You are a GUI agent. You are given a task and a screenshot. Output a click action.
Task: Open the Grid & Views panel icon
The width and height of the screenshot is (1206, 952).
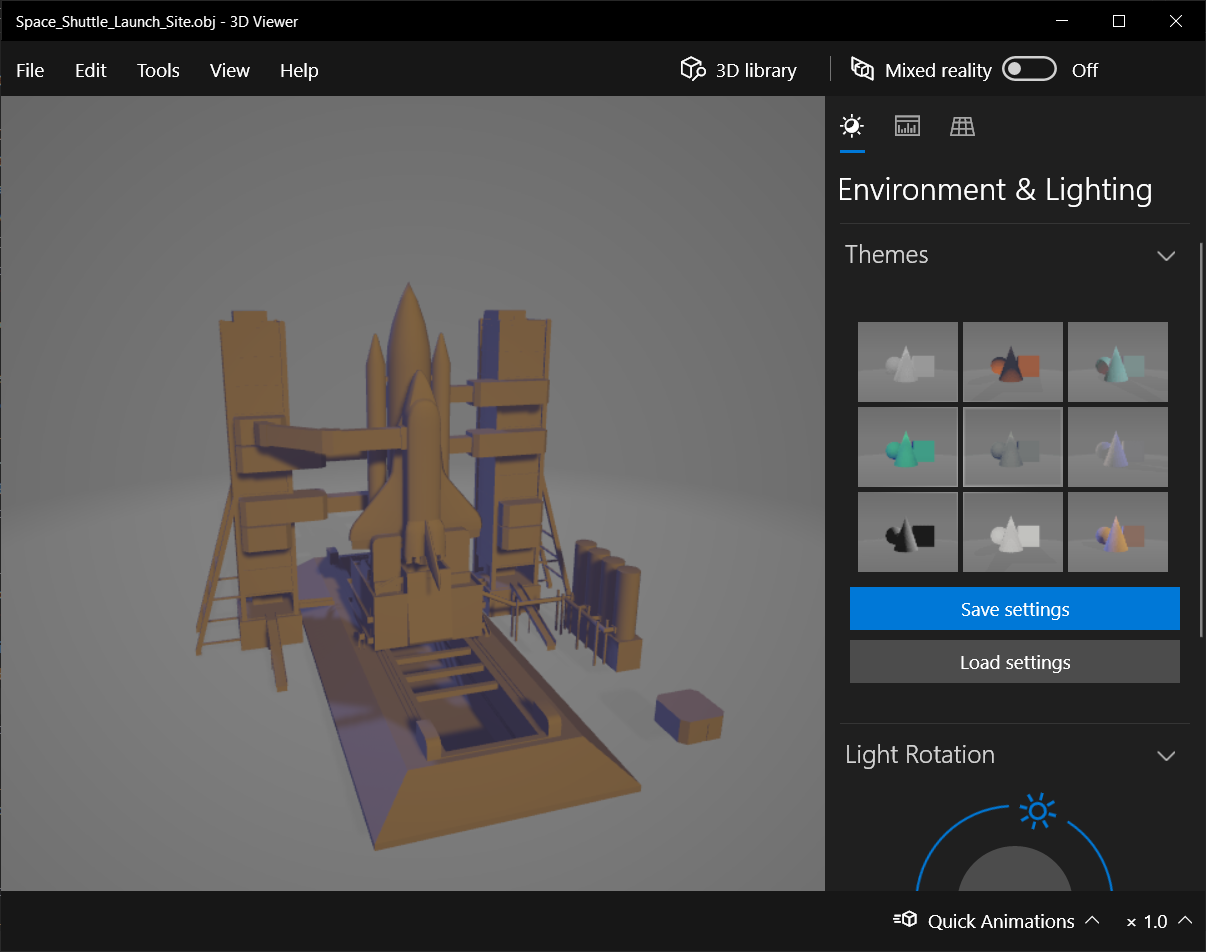coord(962,126)
